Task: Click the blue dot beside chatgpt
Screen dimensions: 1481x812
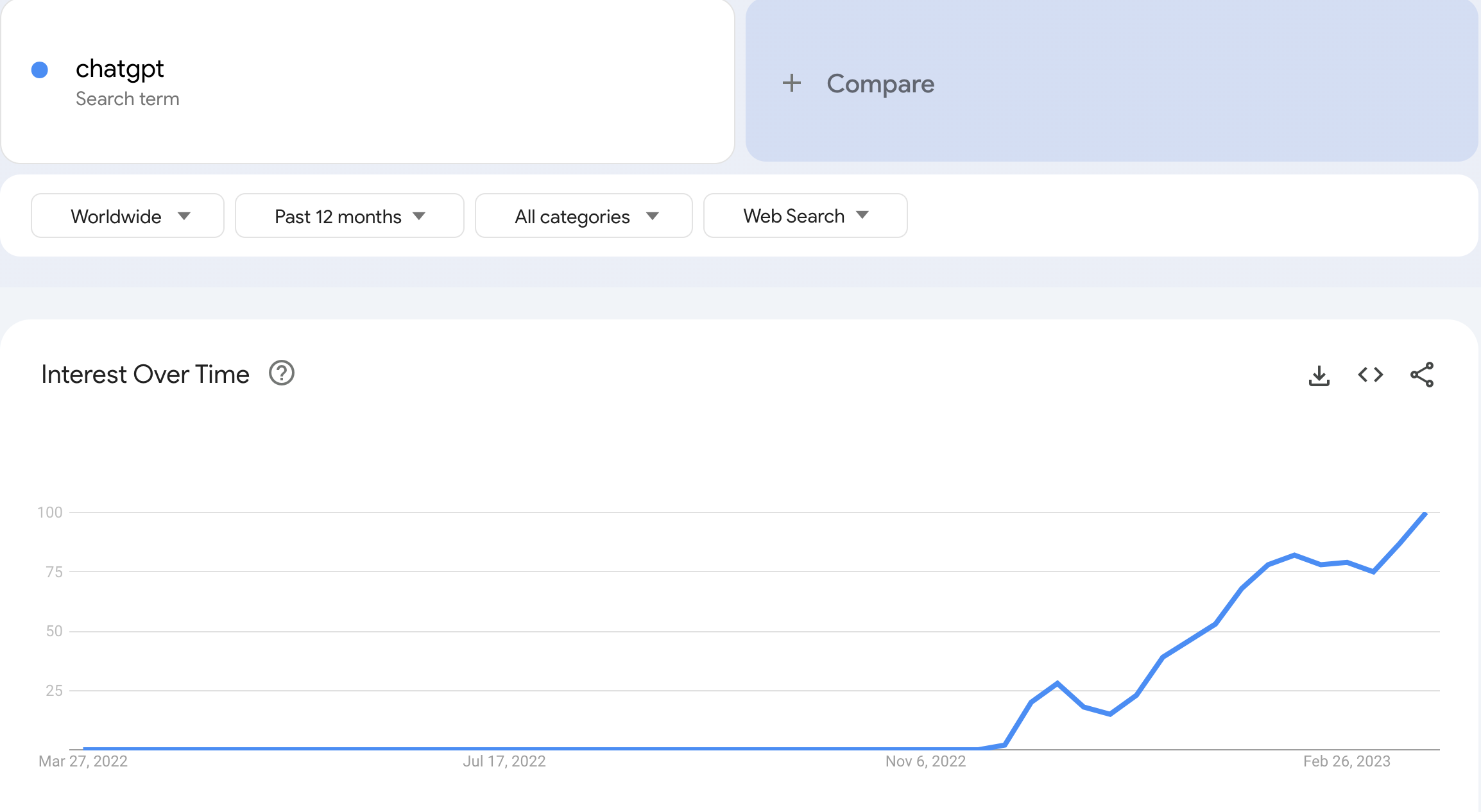Action: click(x=40, y=70)
